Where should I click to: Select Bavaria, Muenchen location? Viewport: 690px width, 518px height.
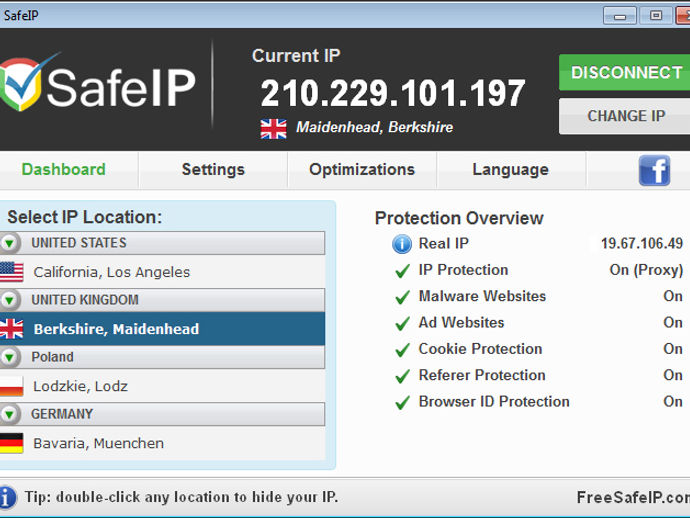tap(162, 443)
